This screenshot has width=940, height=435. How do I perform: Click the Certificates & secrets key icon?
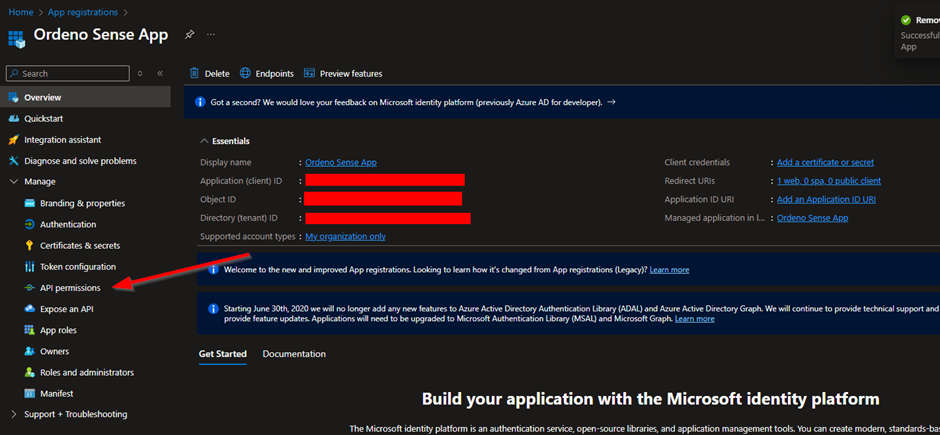(x=29, y=246)
